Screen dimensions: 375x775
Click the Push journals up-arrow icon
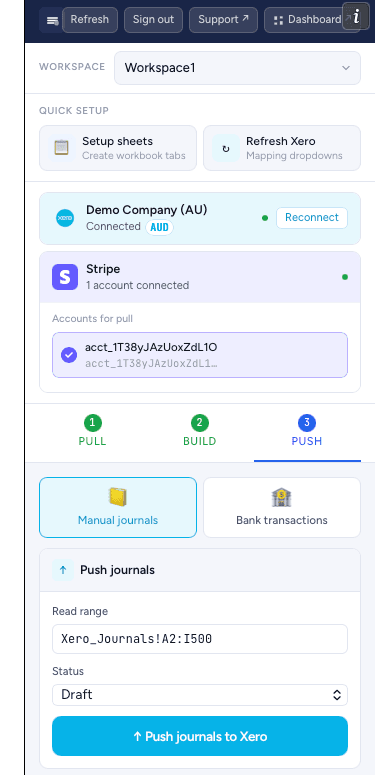pos(63,570)
